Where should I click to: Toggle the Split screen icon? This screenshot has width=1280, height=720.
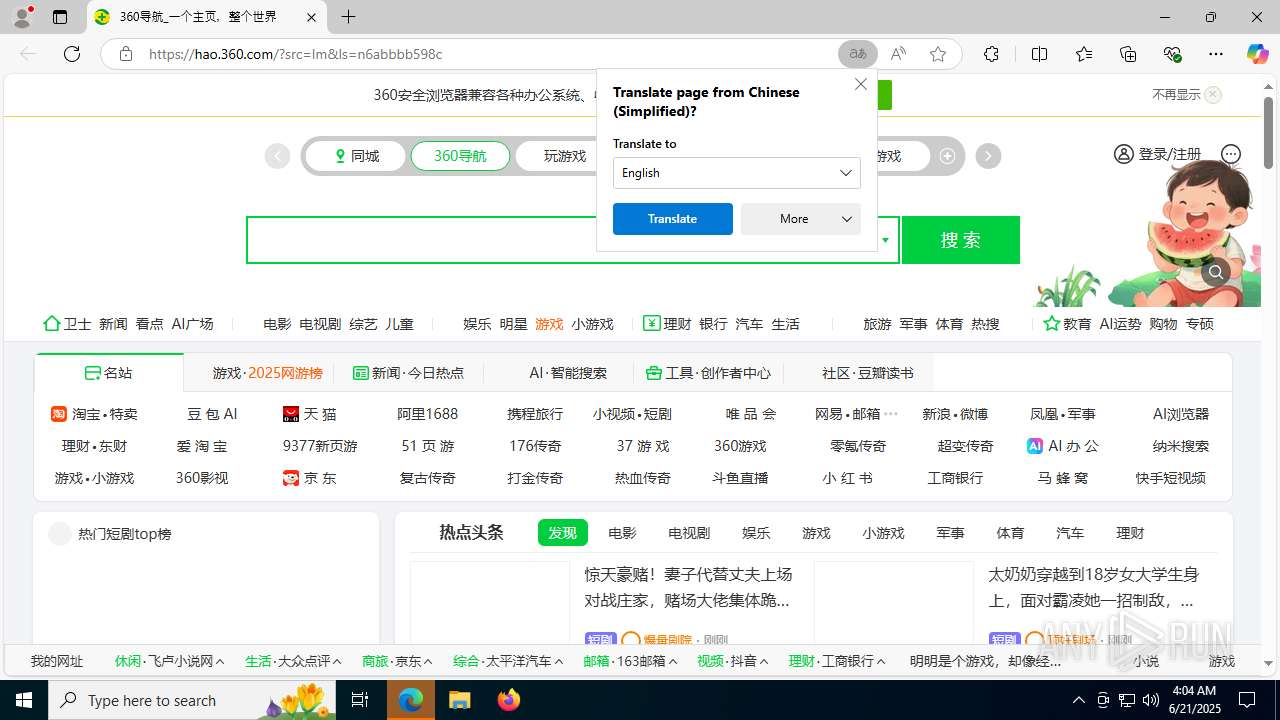(x=1039, y=54)
